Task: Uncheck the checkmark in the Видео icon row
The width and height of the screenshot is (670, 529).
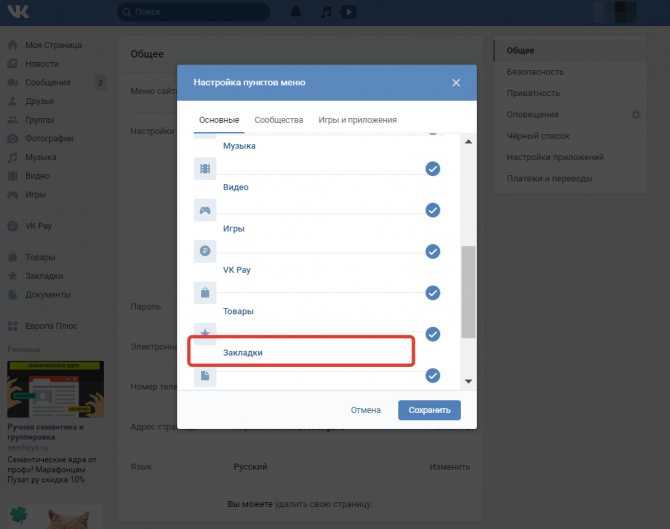Action: point(432,169)
